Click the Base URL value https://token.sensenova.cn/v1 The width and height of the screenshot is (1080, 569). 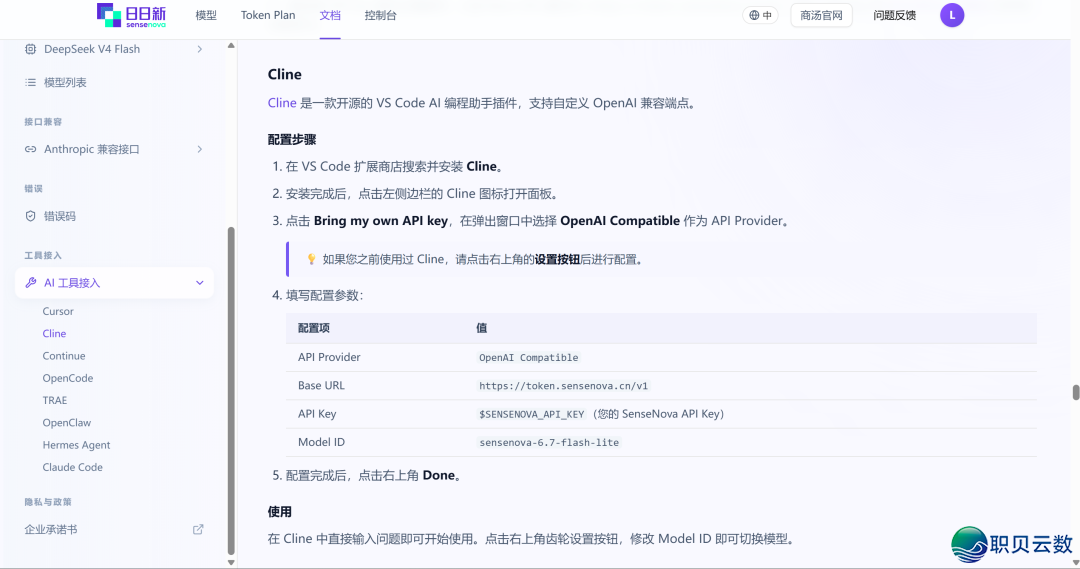coord(563,386)
